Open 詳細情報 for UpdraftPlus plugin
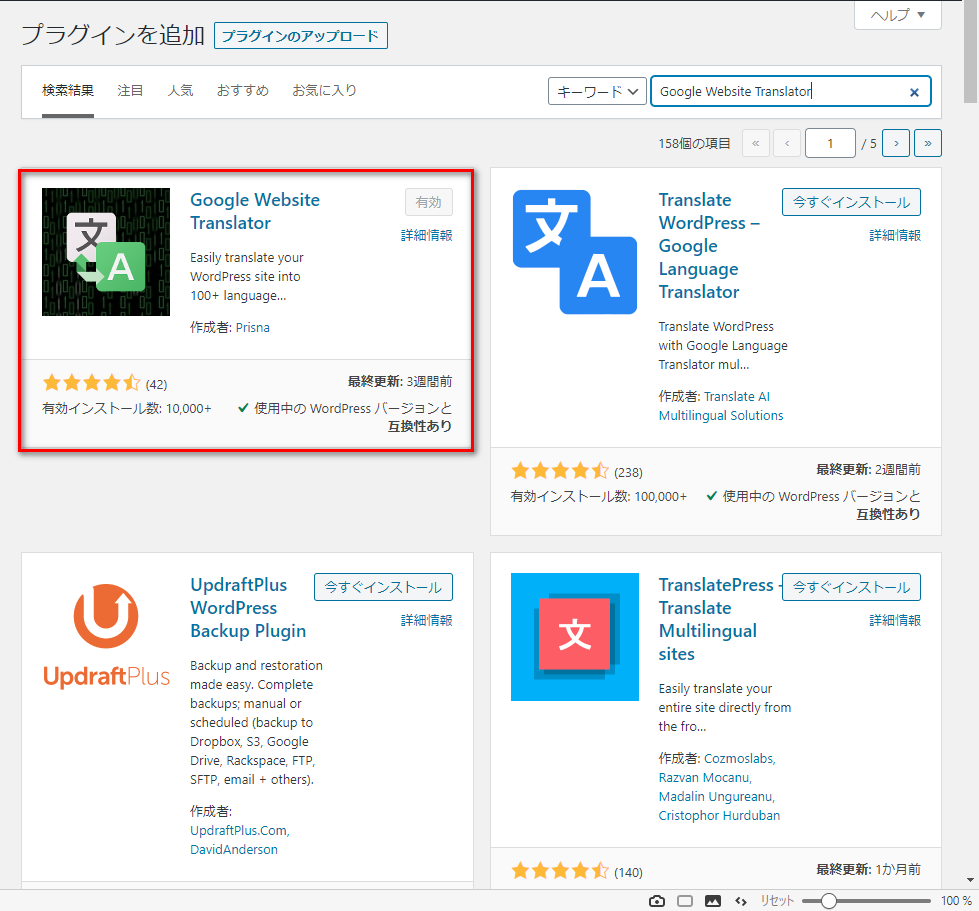The image size is (979, 911). click(x=427, y=620)
